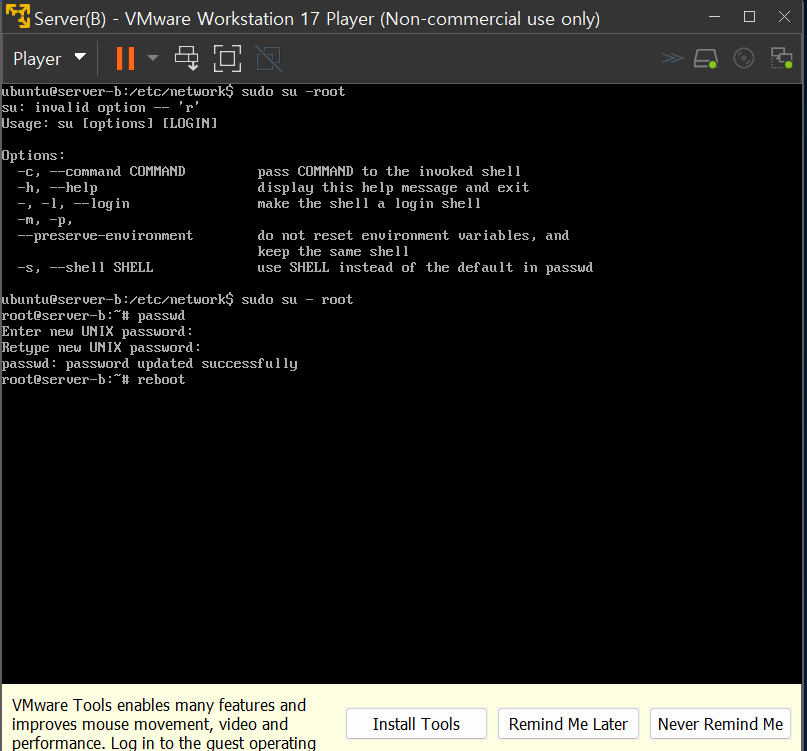Select Never Remind Me

pos(720,724)
